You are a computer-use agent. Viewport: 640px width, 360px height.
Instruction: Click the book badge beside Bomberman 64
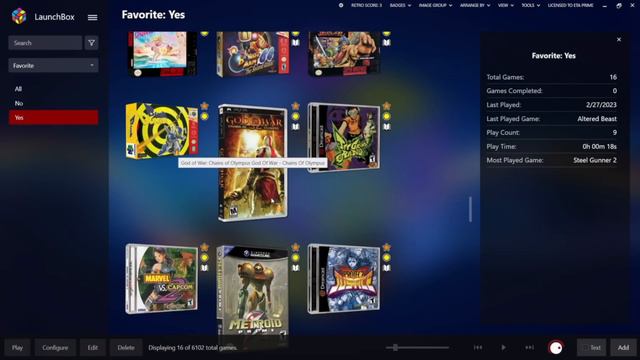[296, 42]
